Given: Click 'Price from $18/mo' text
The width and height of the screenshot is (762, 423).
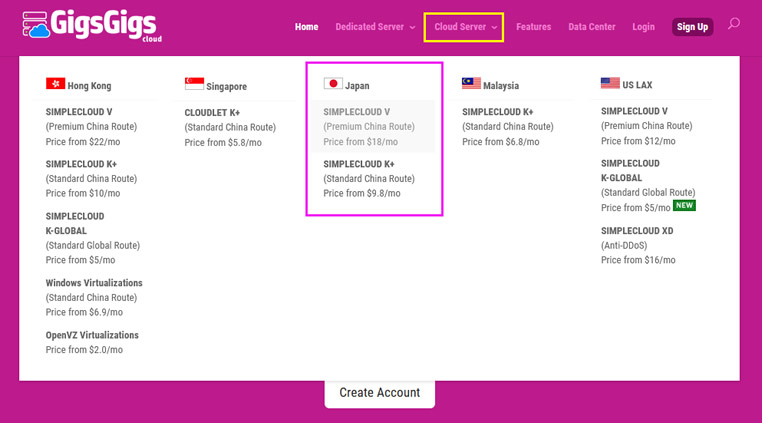Looking at the screenshot, I should coord(361,141).
